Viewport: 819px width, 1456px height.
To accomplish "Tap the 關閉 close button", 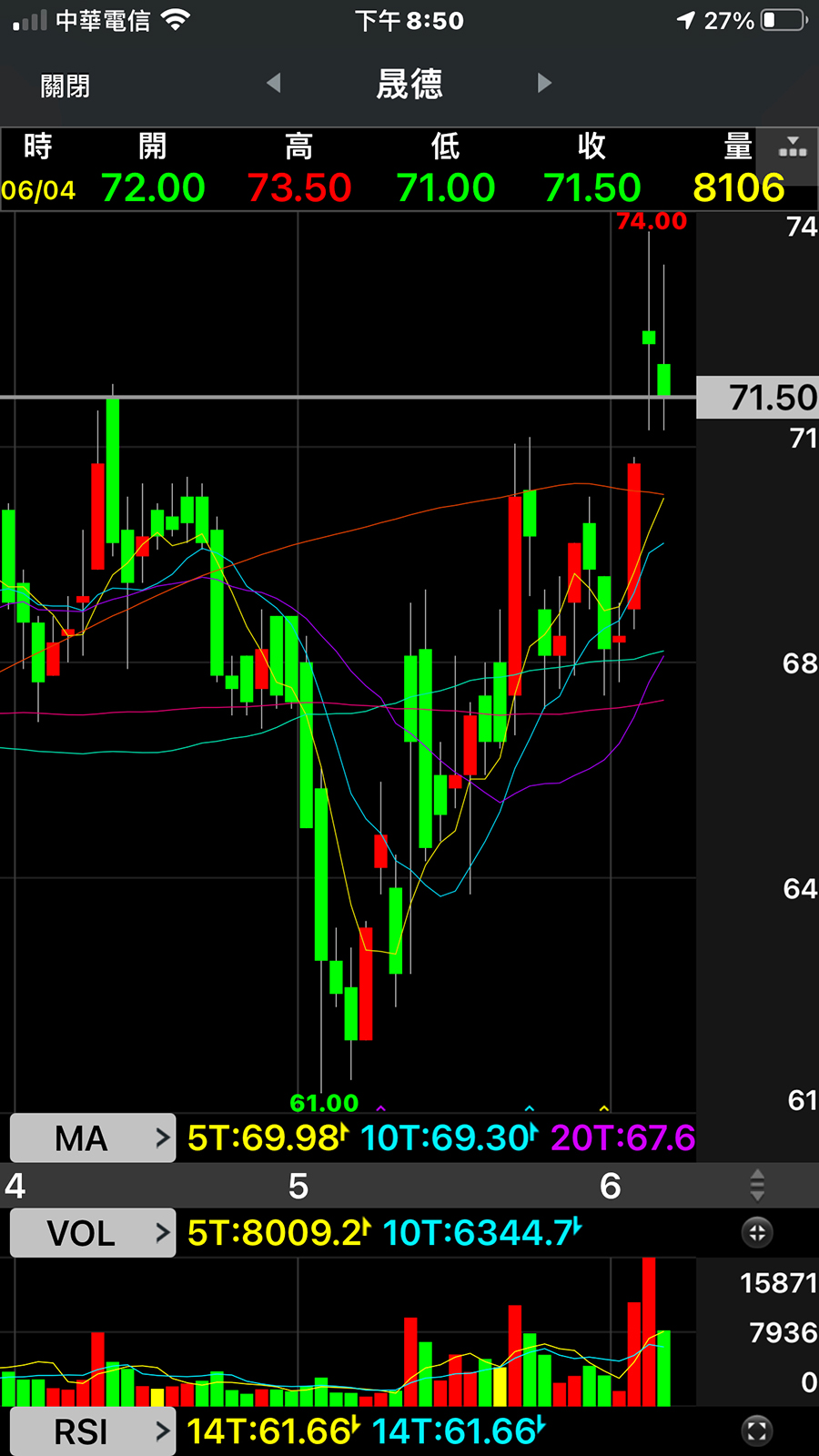I will [66, 86].
